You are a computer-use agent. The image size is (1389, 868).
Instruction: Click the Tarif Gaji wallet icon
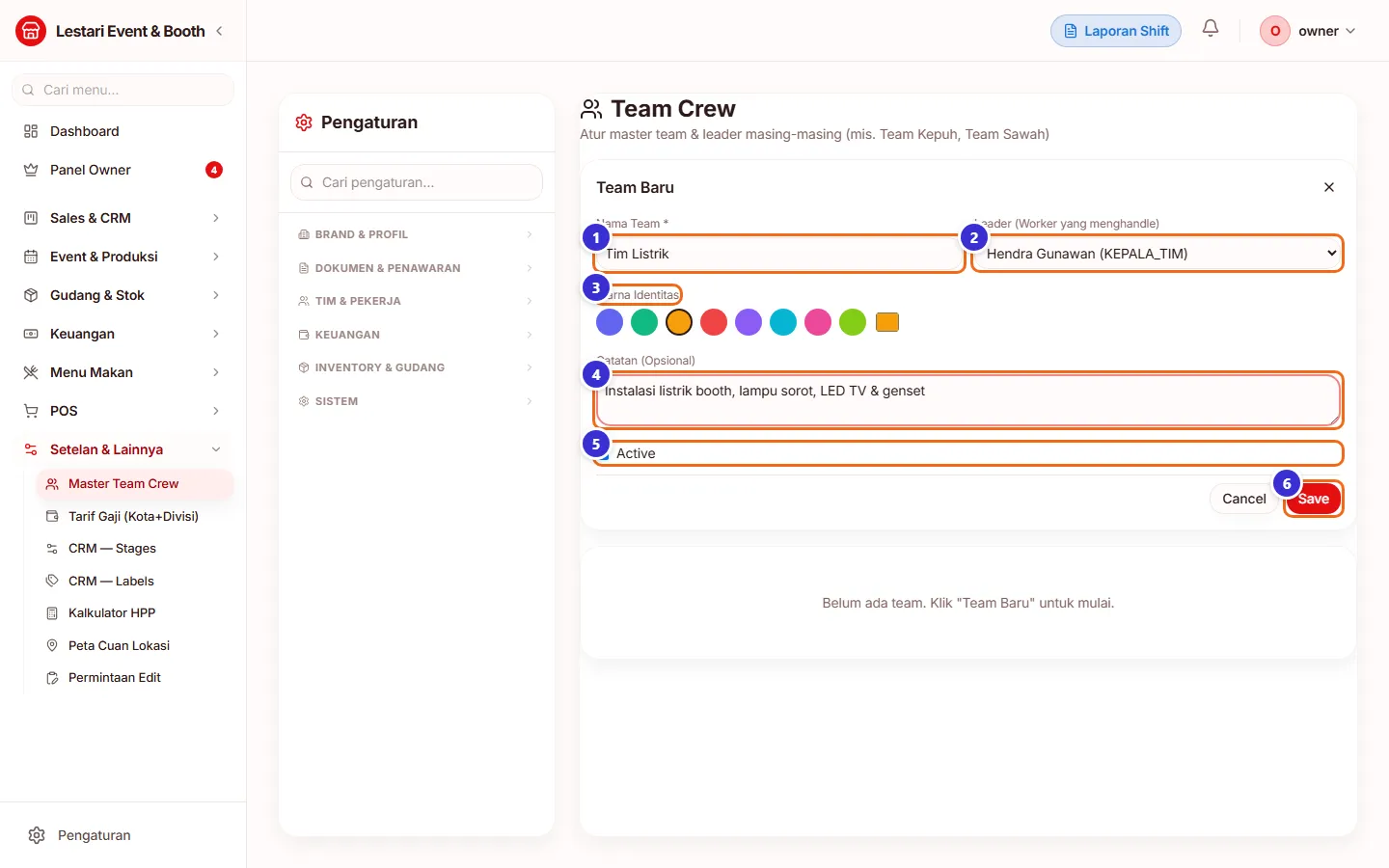(52, 516)
